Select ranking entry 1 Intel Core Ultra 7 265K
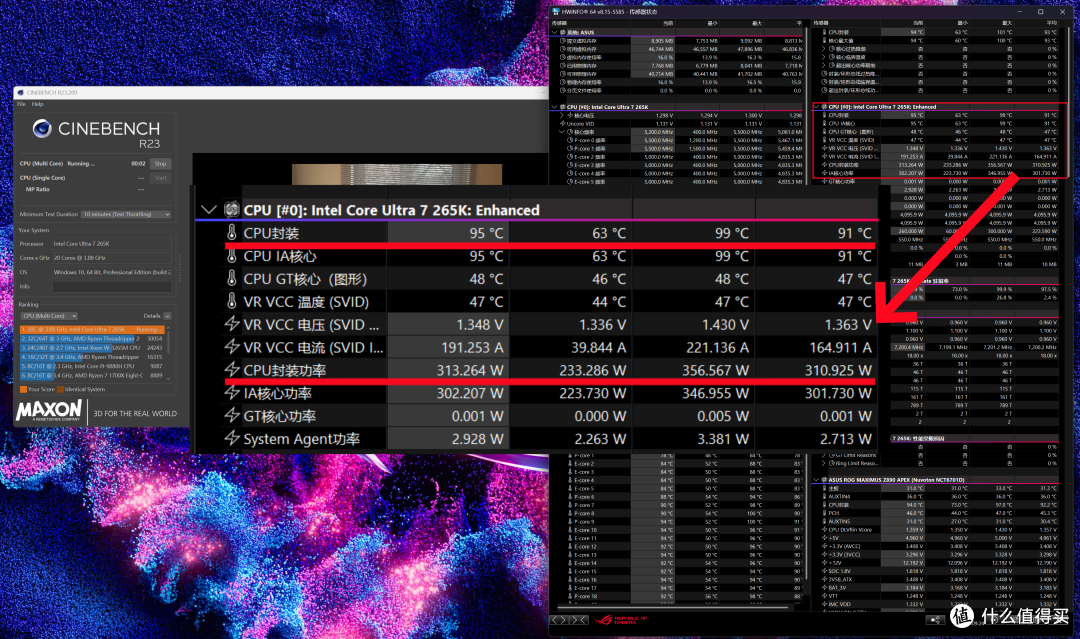The width and height of the screenshot is (1080, 639). pos(92,330)
